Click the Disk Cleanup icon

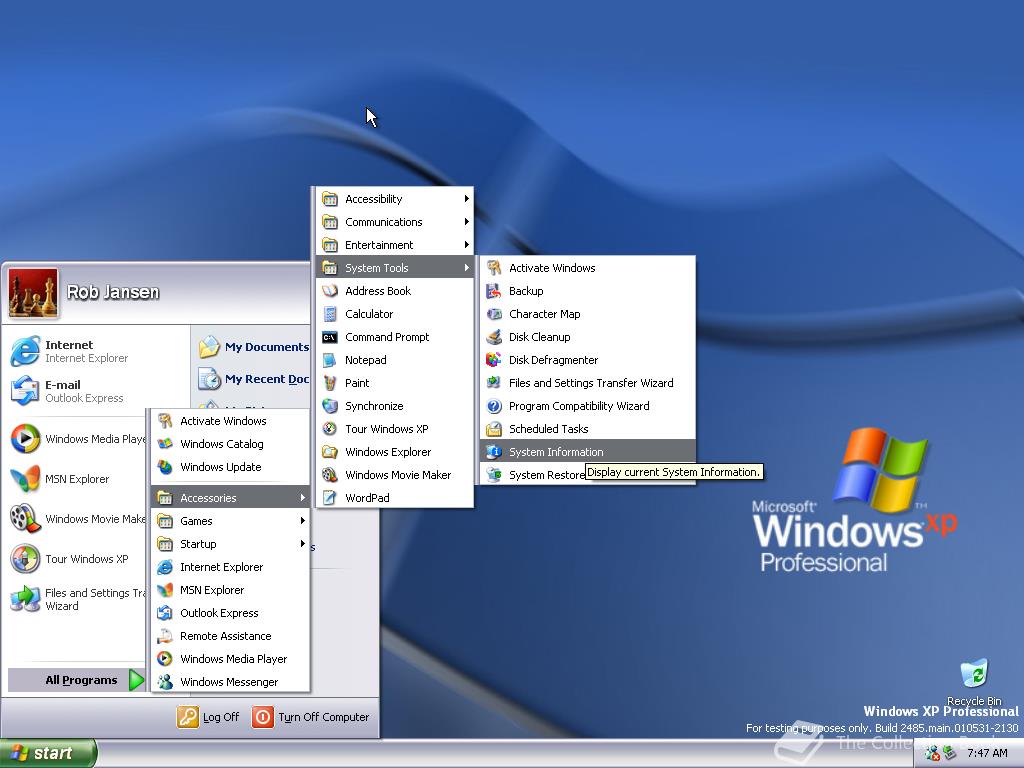coord(494,337)
